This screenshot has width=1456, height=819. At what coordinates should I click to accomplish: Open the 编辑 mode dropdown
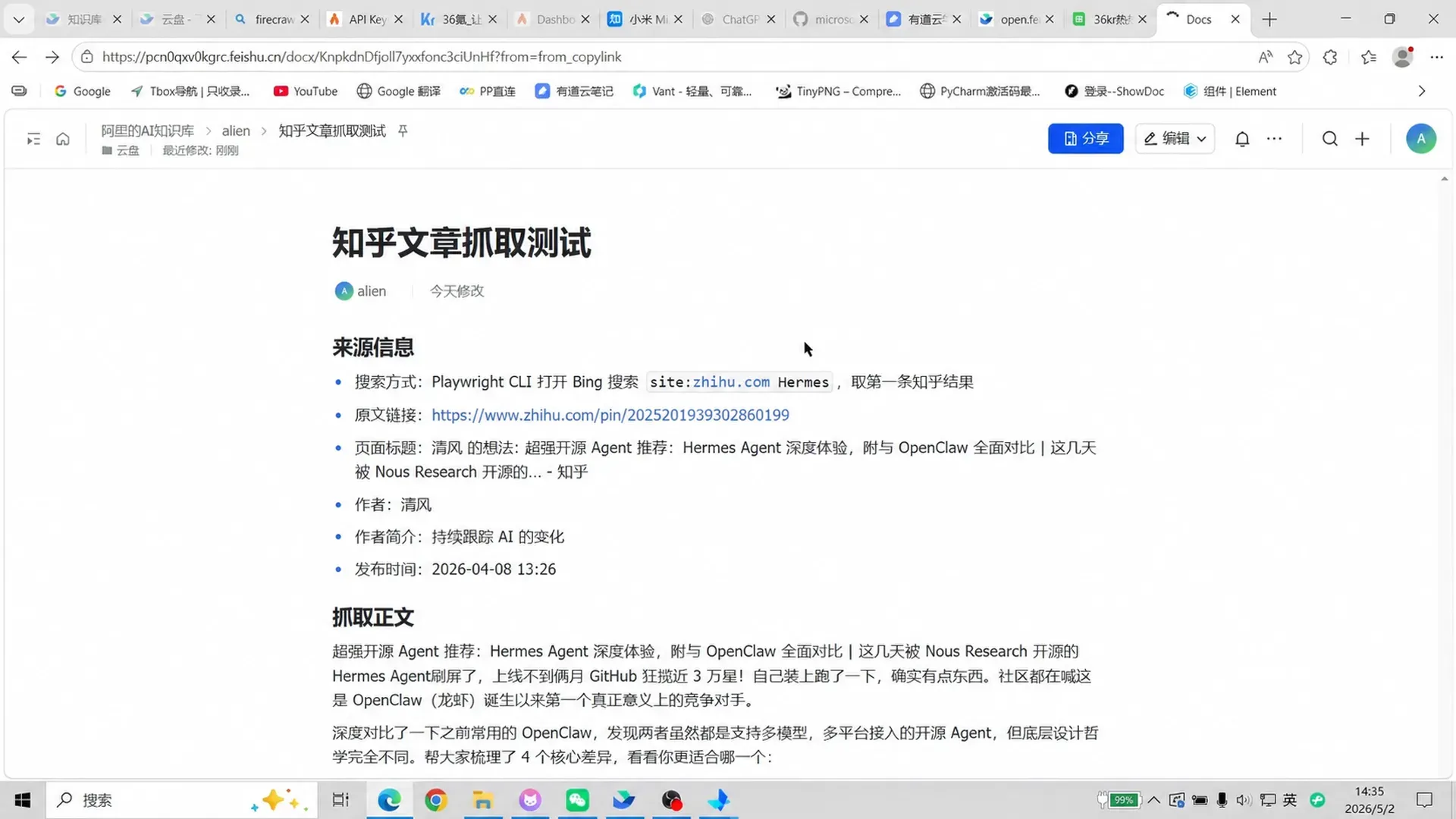pos(1175,139)
